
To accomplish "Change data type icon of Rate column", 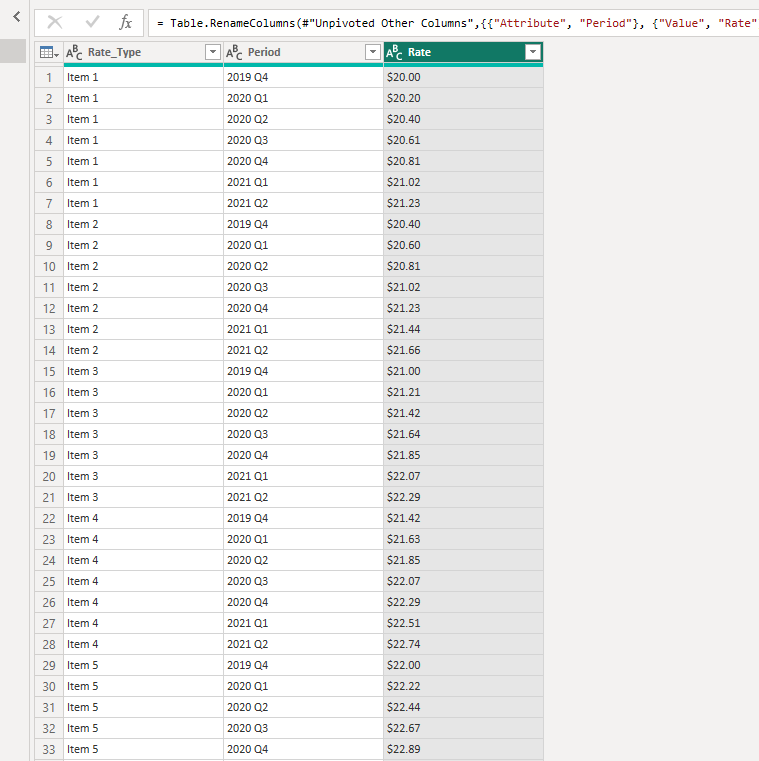I will point(395,52).
